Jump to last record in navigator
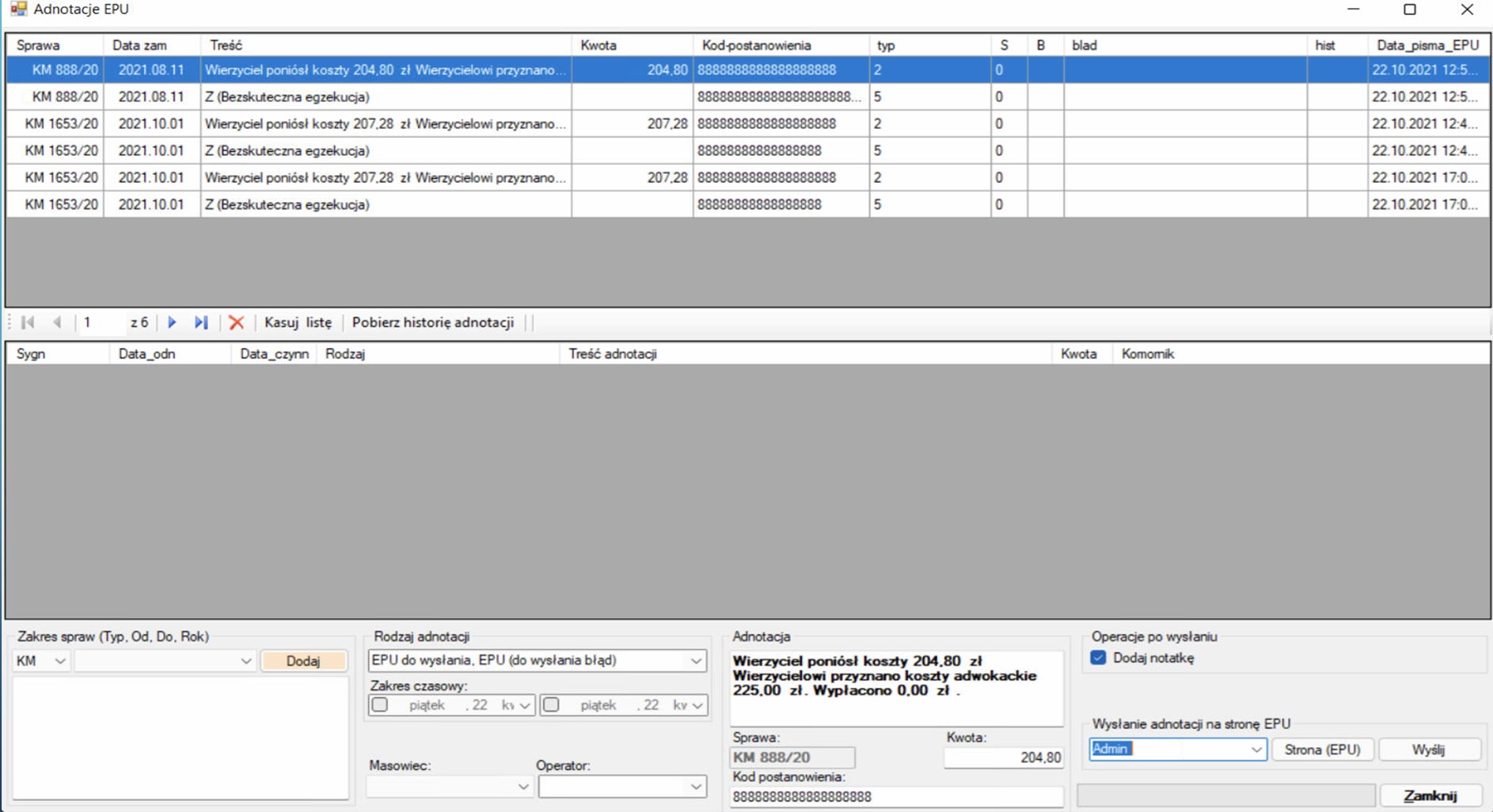 pos(201,322)
